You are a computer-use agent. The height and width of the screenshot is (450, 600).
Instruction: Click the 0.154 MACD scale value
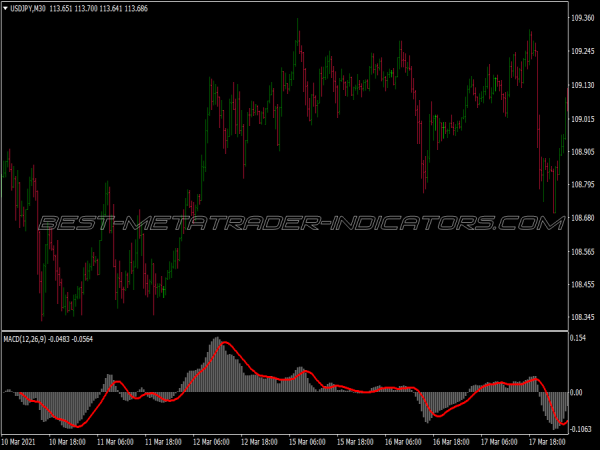pos(578,338)
